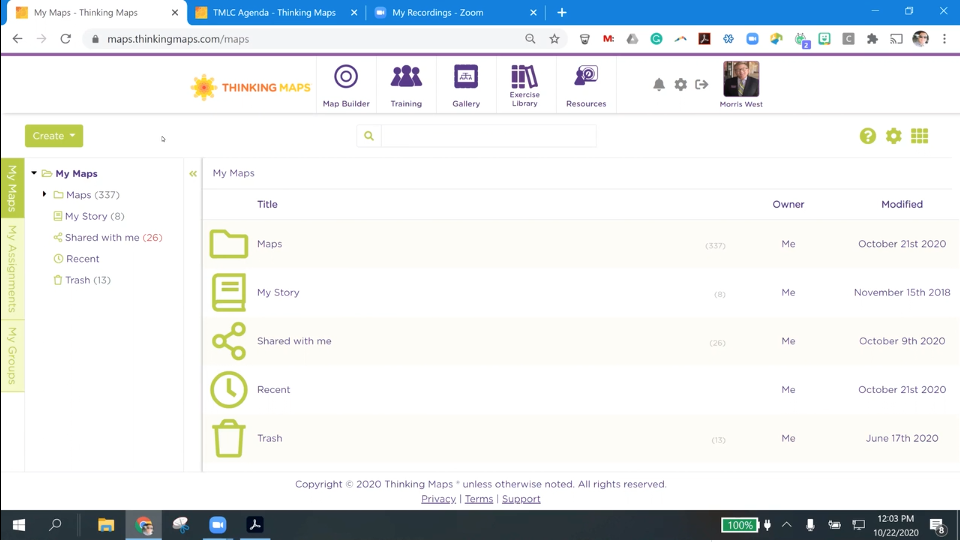Open the Create dropdown
This screenshot has height=542, width=960.
[54, 136]
